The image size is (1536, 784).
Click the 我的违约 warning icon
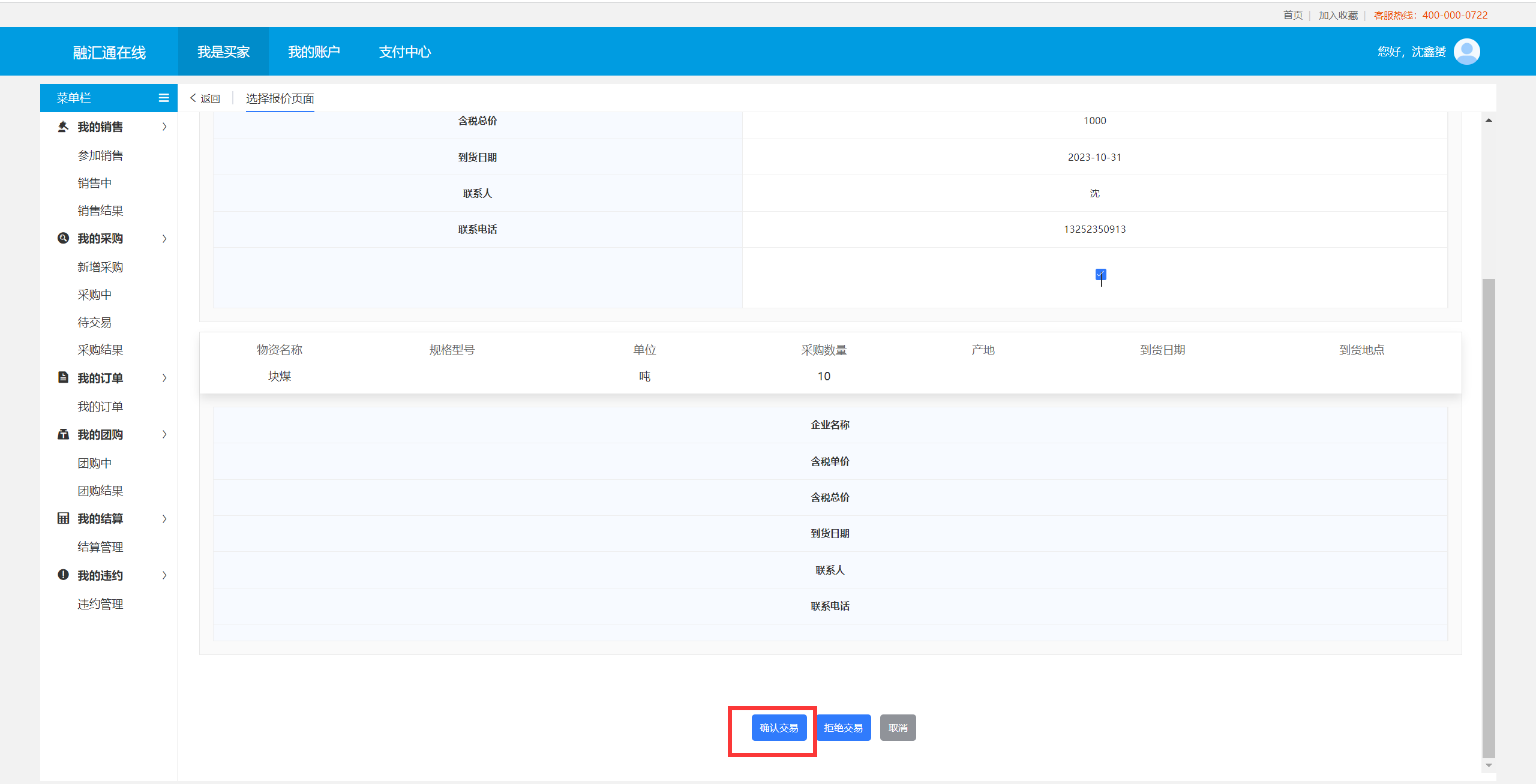63,575
